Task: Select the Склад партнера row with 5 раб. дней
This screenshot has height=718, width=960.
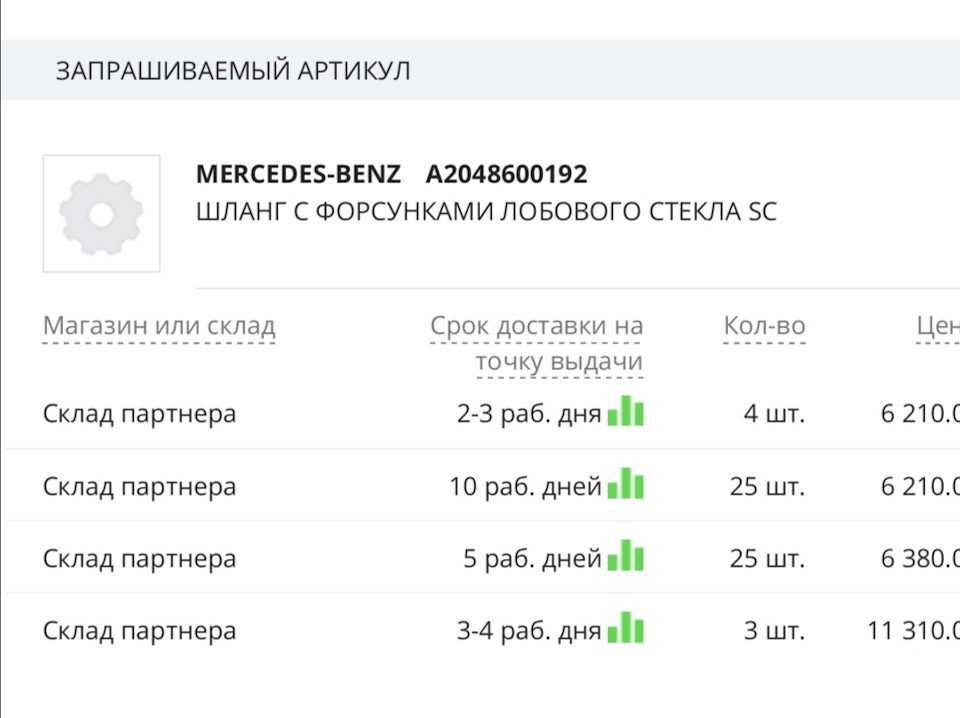Action: pyautogui.click(x=139, y=557)
